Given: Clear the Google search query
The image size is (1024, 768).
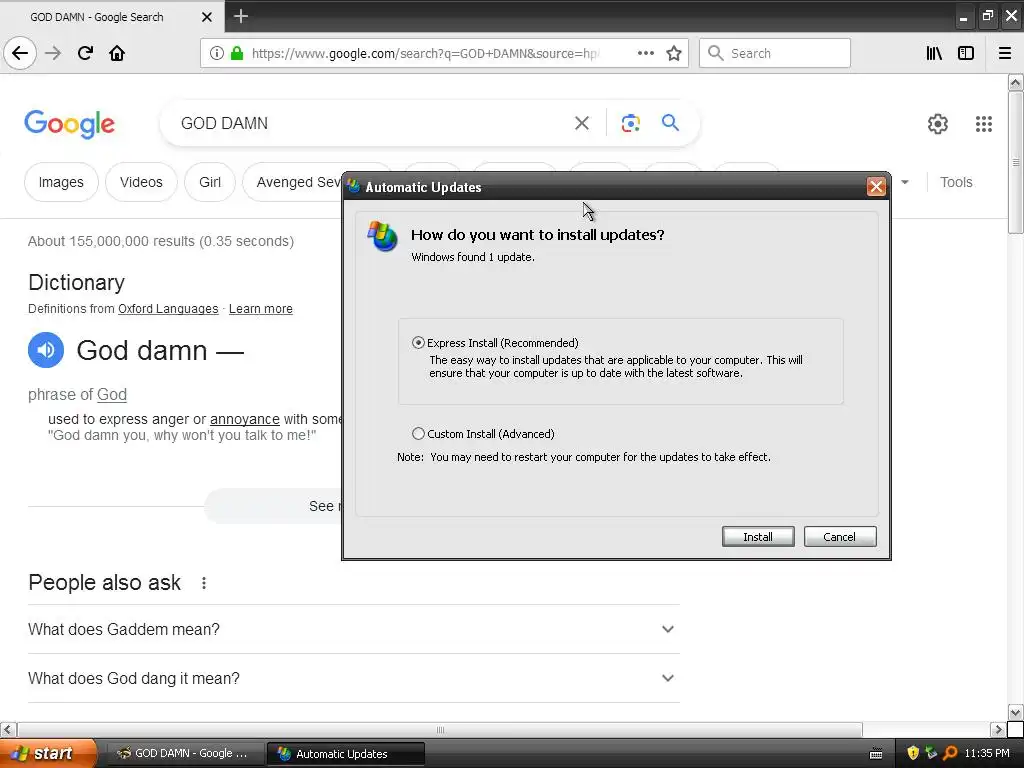Looking at the screenshot, I should (582, 123).
